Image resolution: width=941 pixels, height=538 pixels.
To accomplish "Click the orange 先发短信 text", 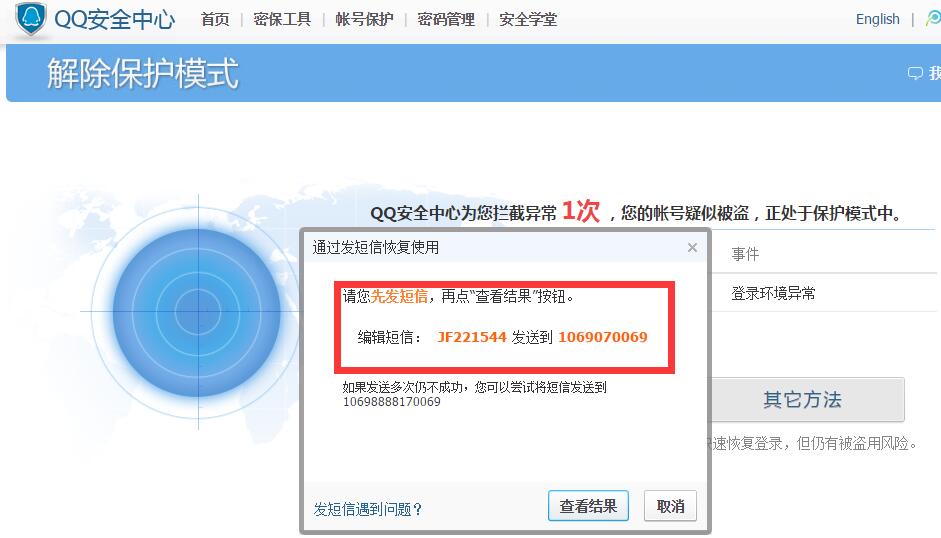I will tap(399, 296).
